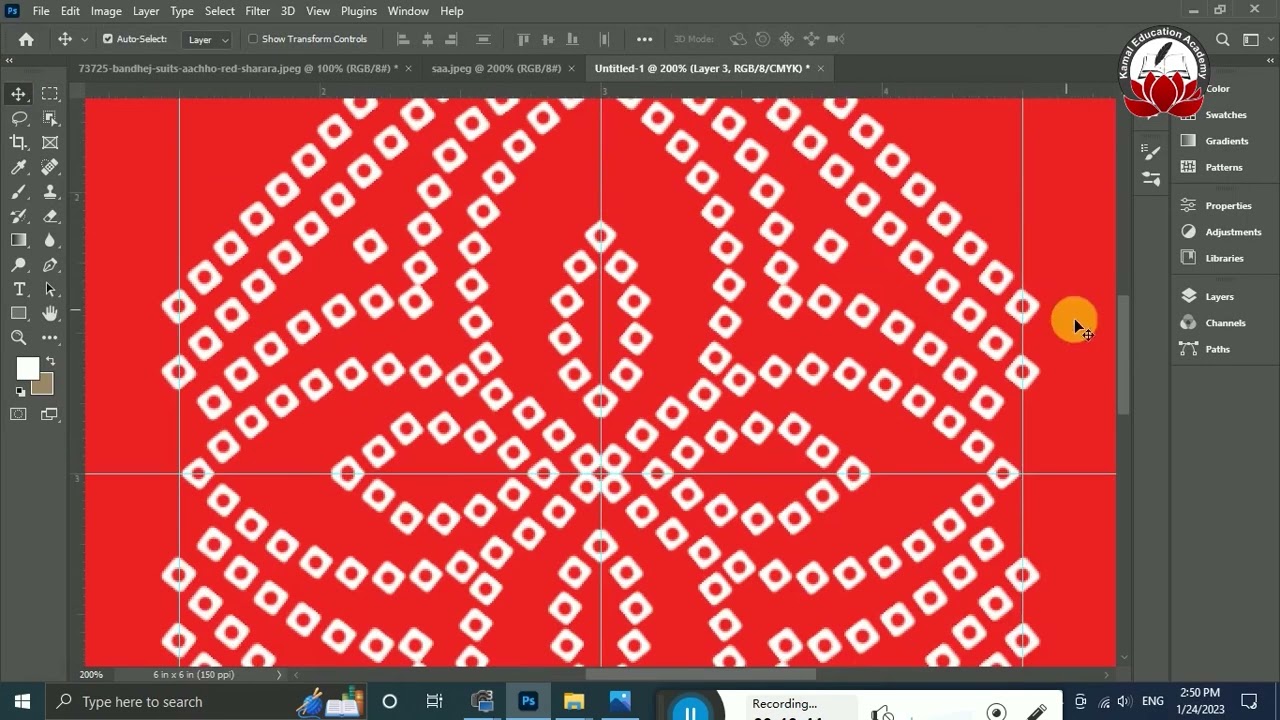
Task: Open the Auto-Select Layer dropdown
Action: coord(208,39)
